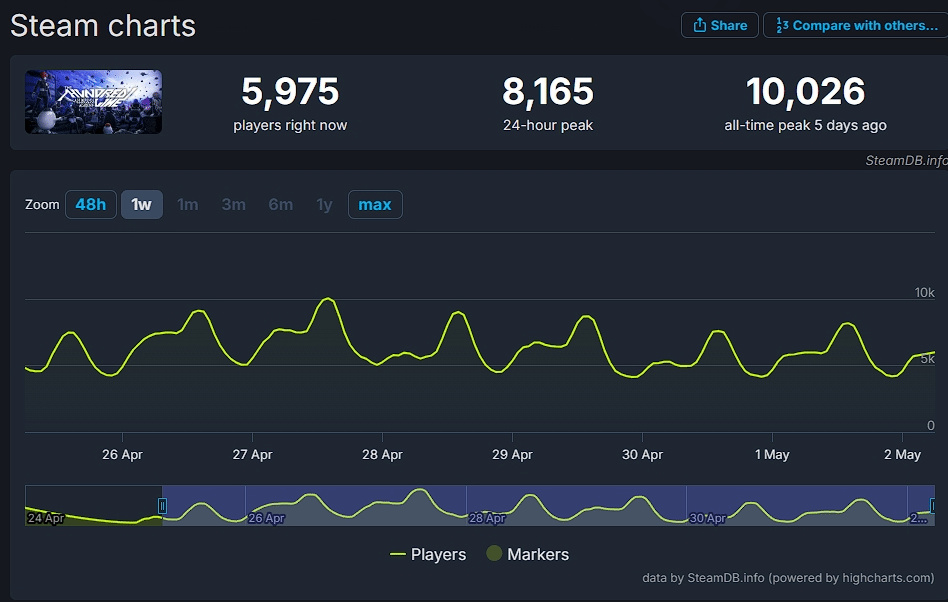Viewport: 948px width, 602px height.
Task: Click the 10,026 all-time peak value
Action: [805, 91]
